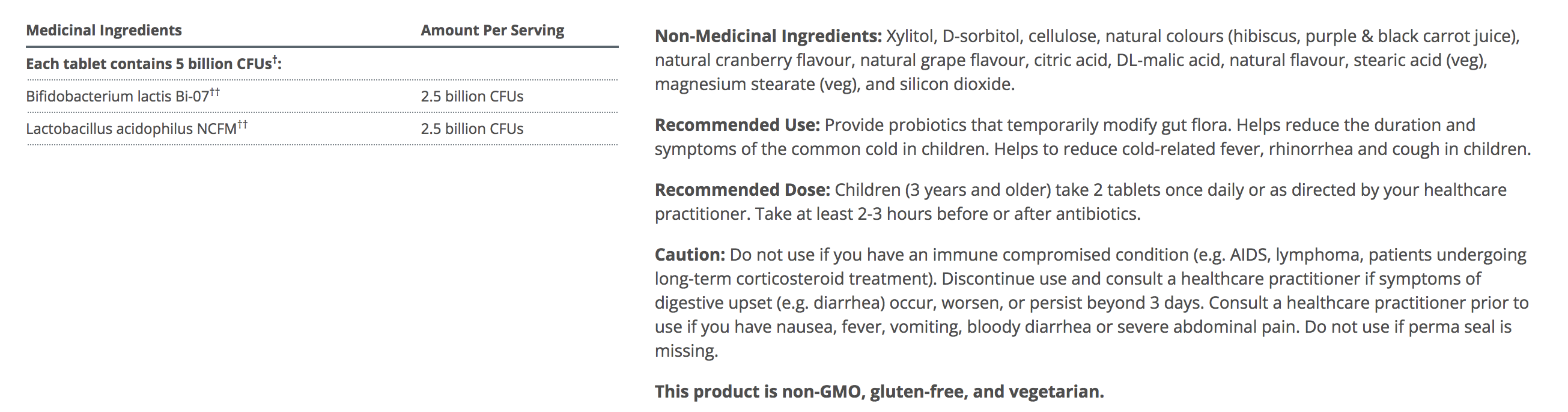Screen dimensions: 1568x412
Task: Click the Recommended Use heading
Action: click(737, 126)
